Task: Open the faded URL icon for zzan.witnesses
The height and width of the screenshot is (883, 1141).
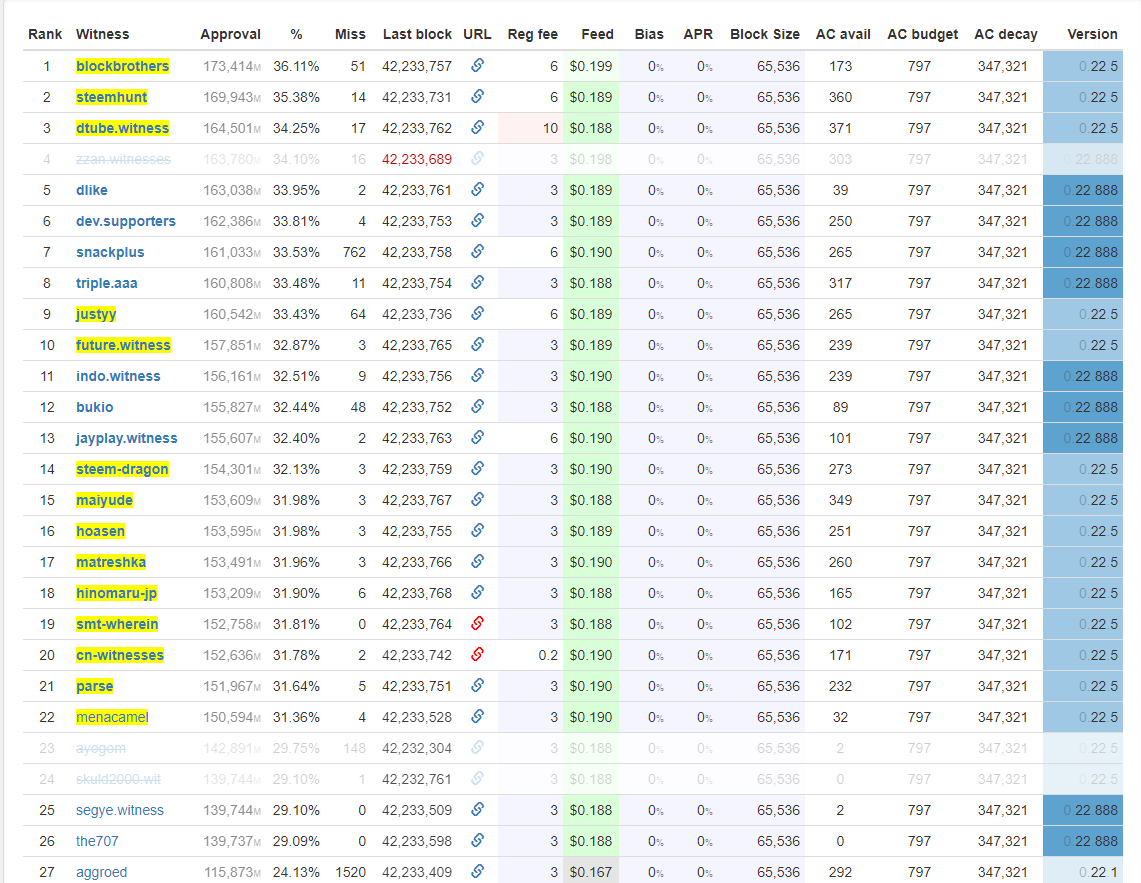Action: [477, 158]
